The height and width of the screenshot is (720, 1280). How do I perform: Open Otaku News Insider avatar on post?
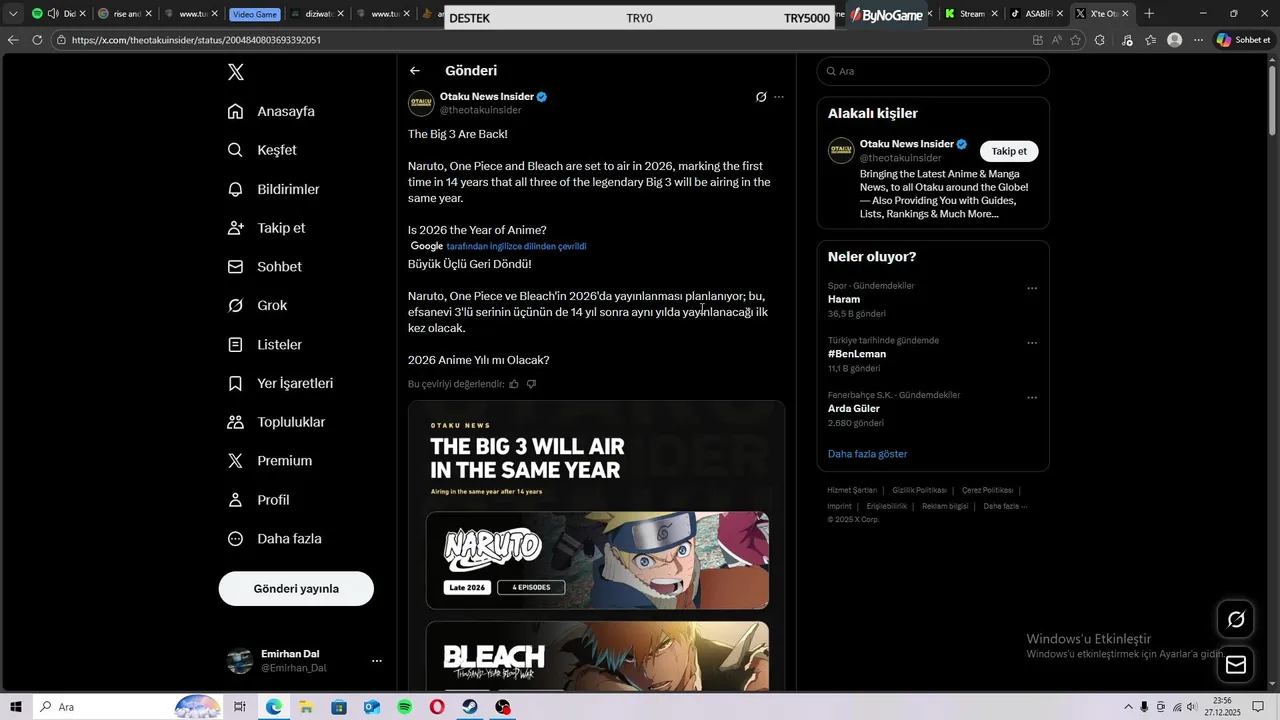tap(421, 103)
